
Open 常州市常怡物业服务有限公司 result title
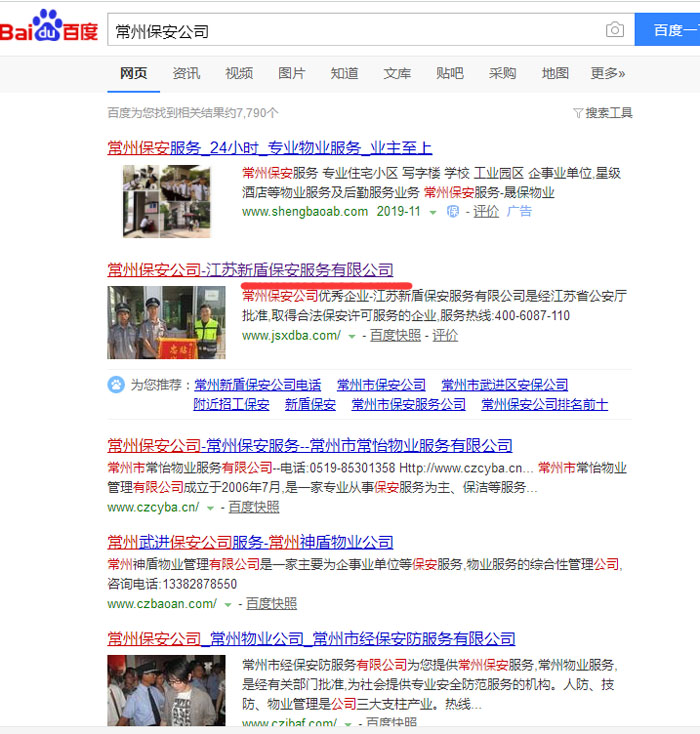coord(310,446)
